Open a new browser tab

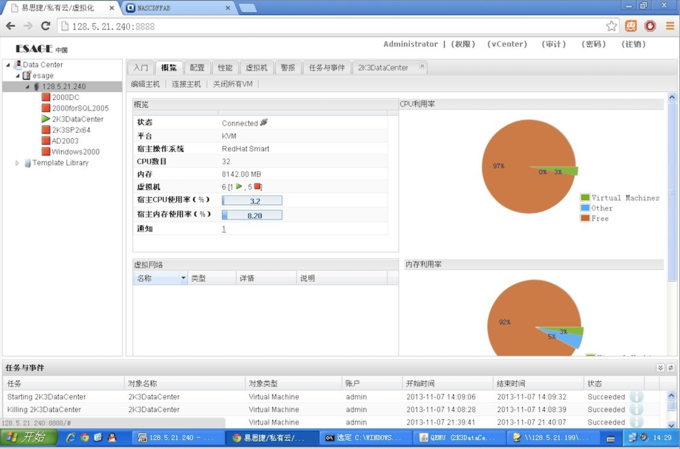248,8
